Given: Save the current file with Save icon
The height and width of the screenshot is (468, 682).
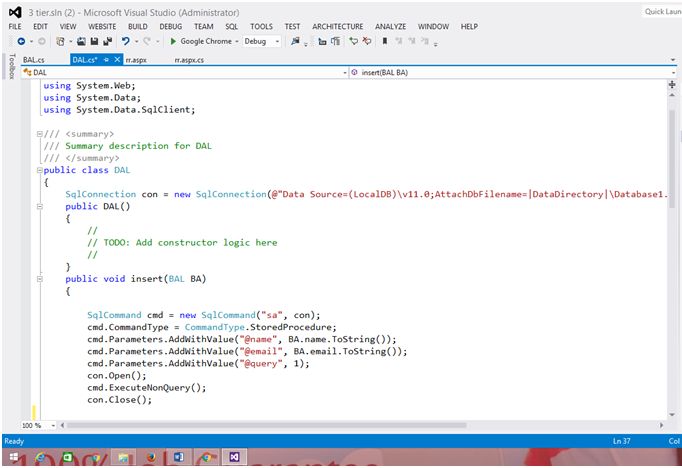Looking at the screenshot, I should [x=94, y=41].
